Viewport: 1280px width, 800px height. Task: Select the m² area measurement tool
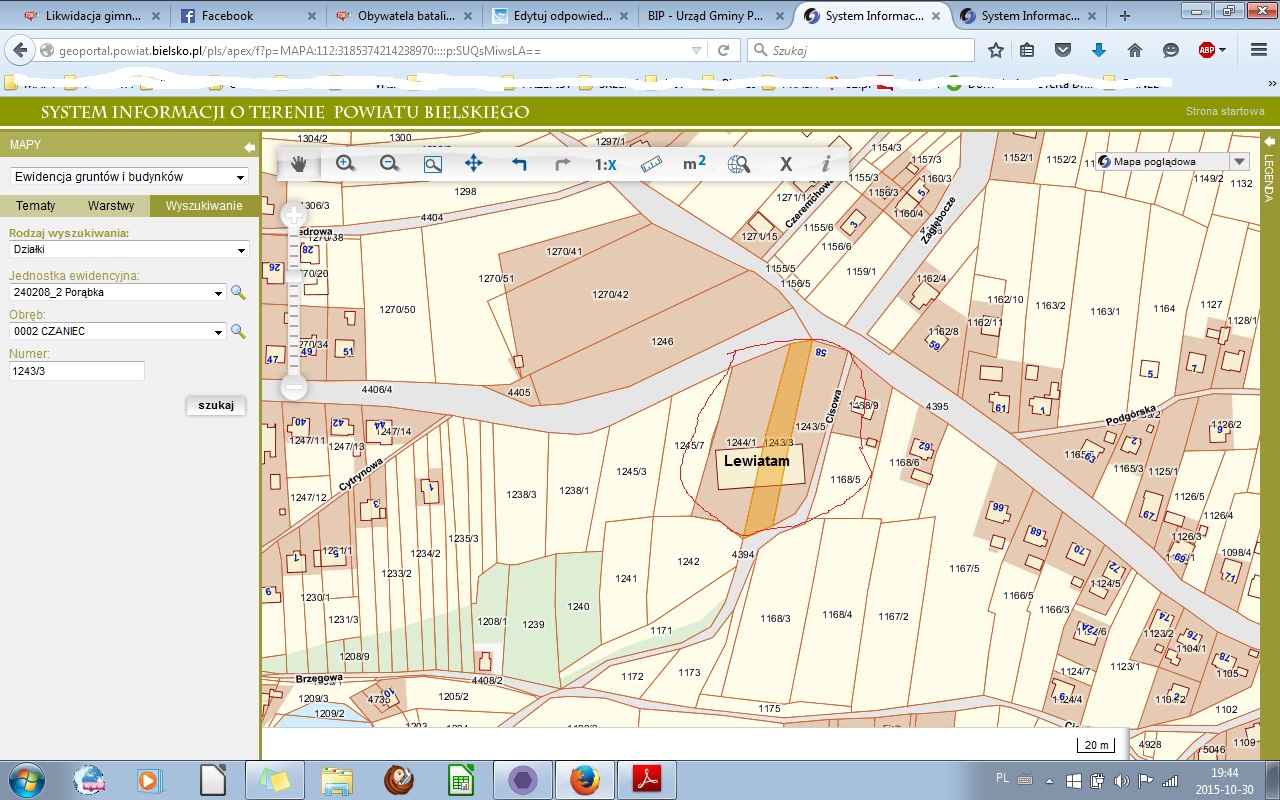694,164
